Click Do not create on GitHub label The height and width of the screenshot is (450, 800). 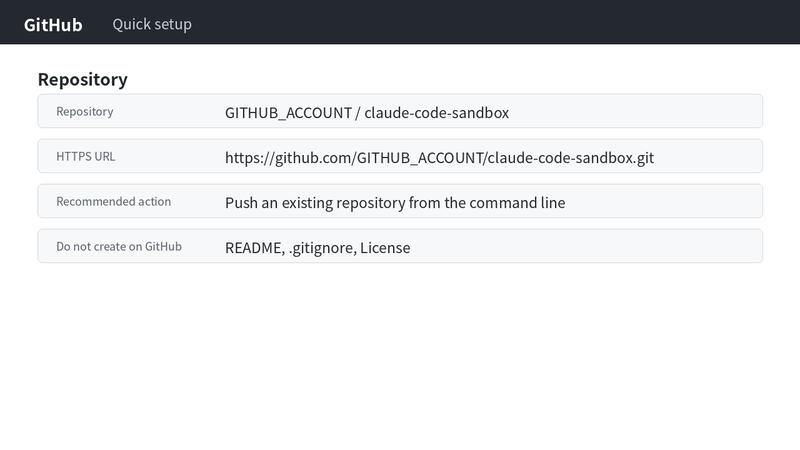point(119,246)
